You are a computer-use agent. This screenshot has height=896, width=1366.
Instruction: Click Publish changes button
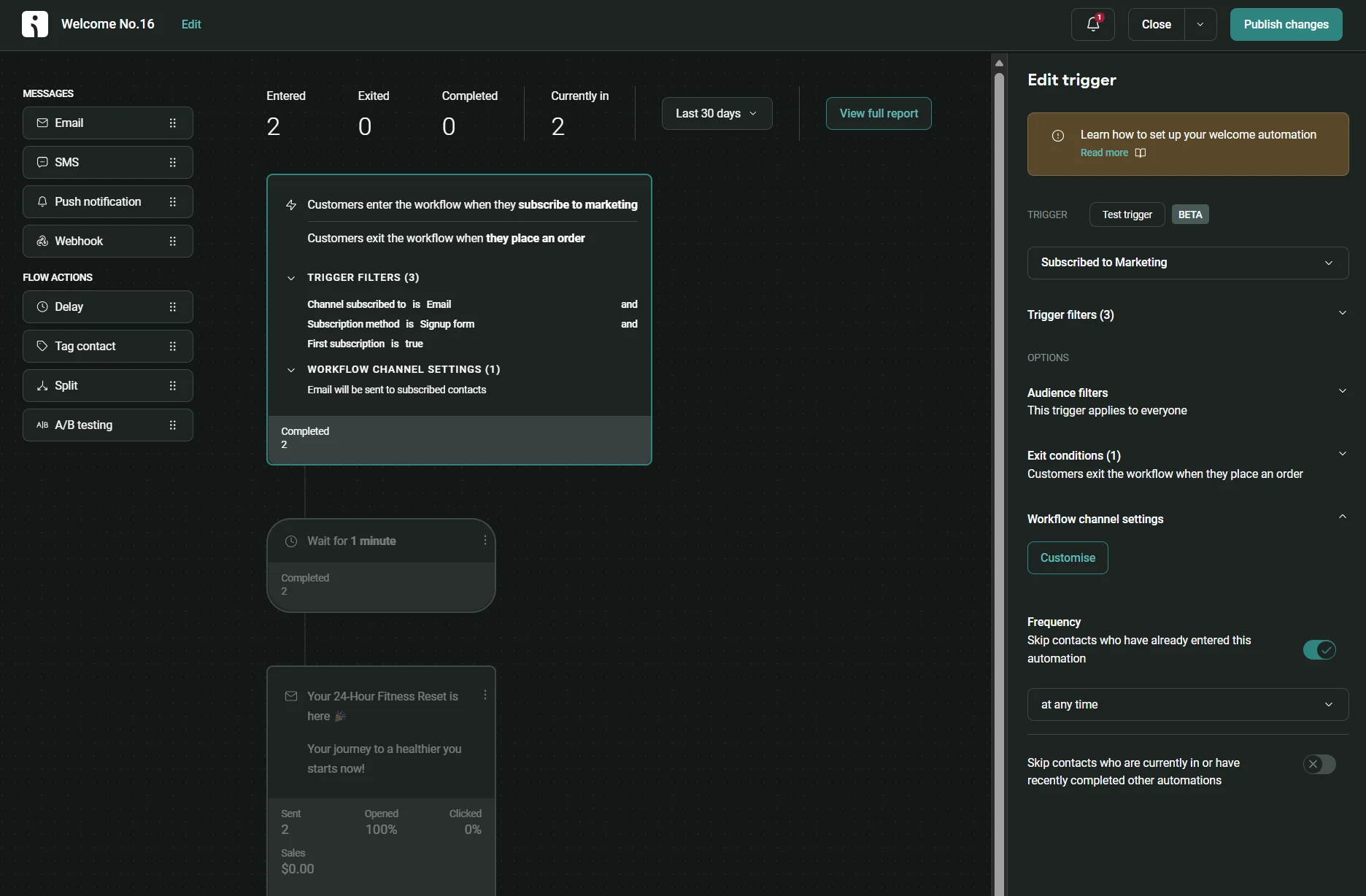point(1286,25)
